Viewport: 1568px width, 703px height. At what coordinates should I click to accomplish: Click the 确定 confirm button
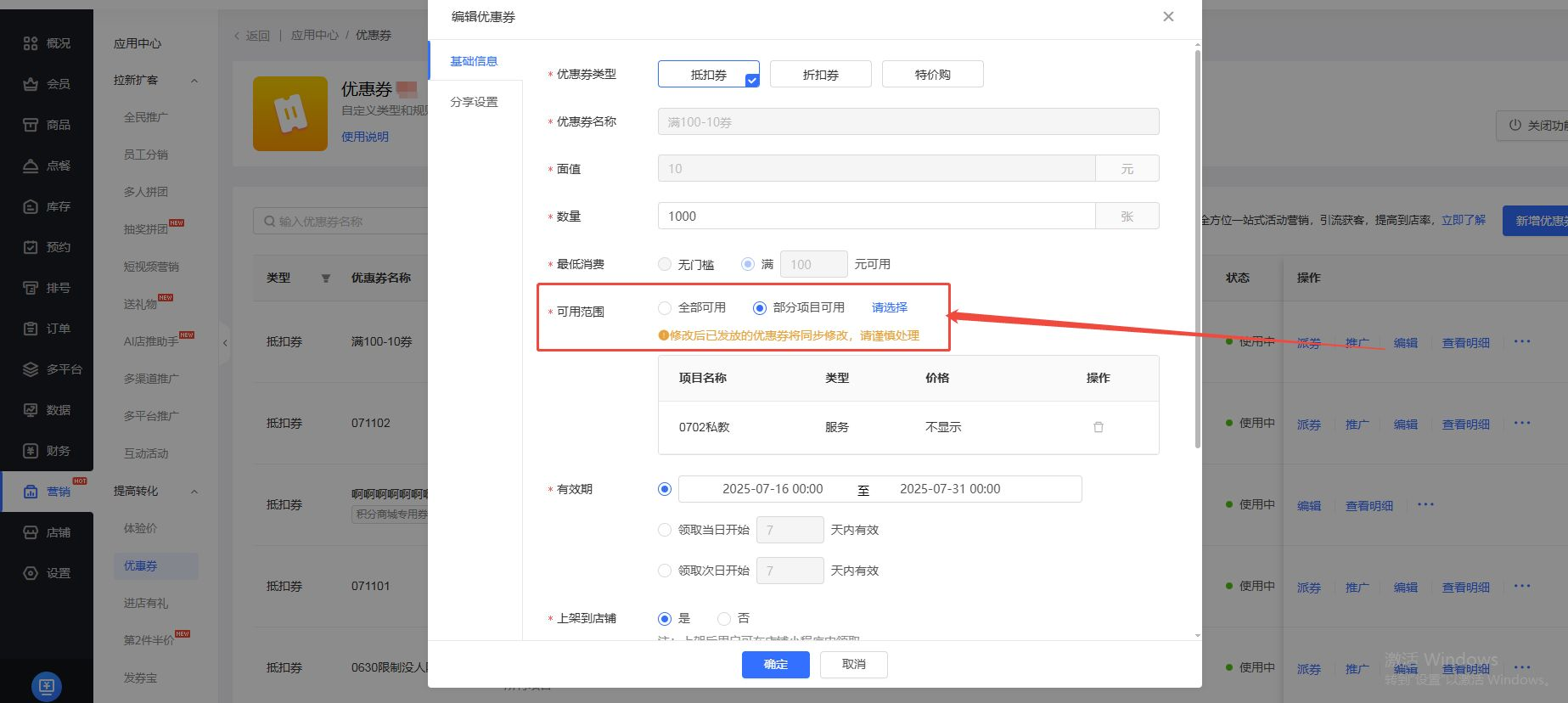[775, 664]
